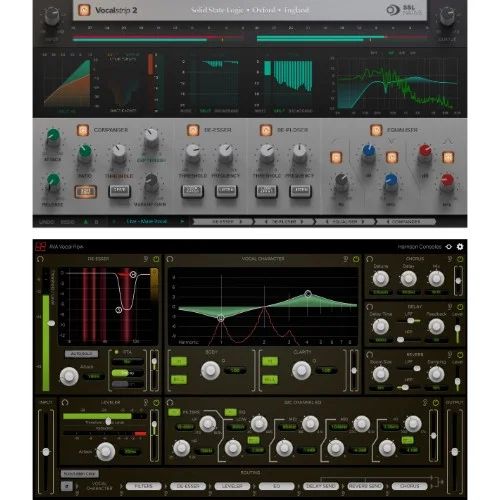Click the Compander Attack green knob

click(x=53, y=136)
